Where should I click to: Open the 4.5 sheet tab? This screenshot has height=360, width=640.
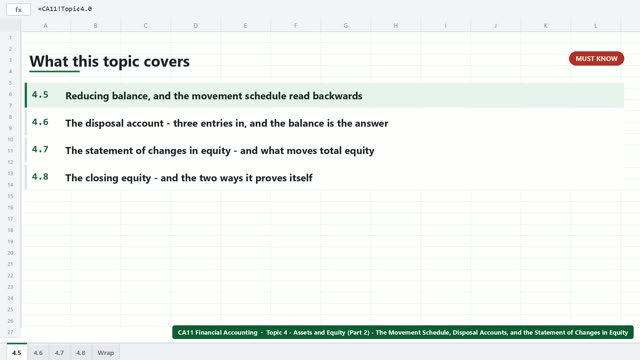(17, 352)
